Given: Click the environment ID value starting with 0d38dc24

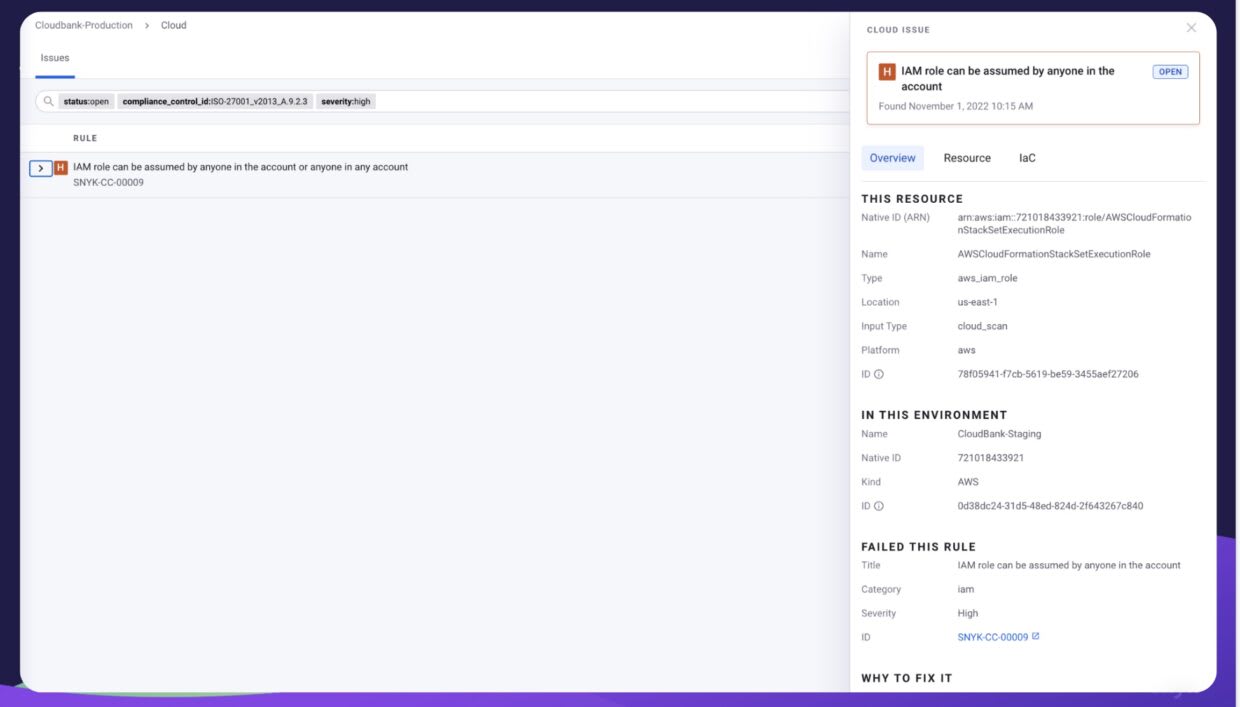Looking at the screenshot, I should (x=1050, y=506).
